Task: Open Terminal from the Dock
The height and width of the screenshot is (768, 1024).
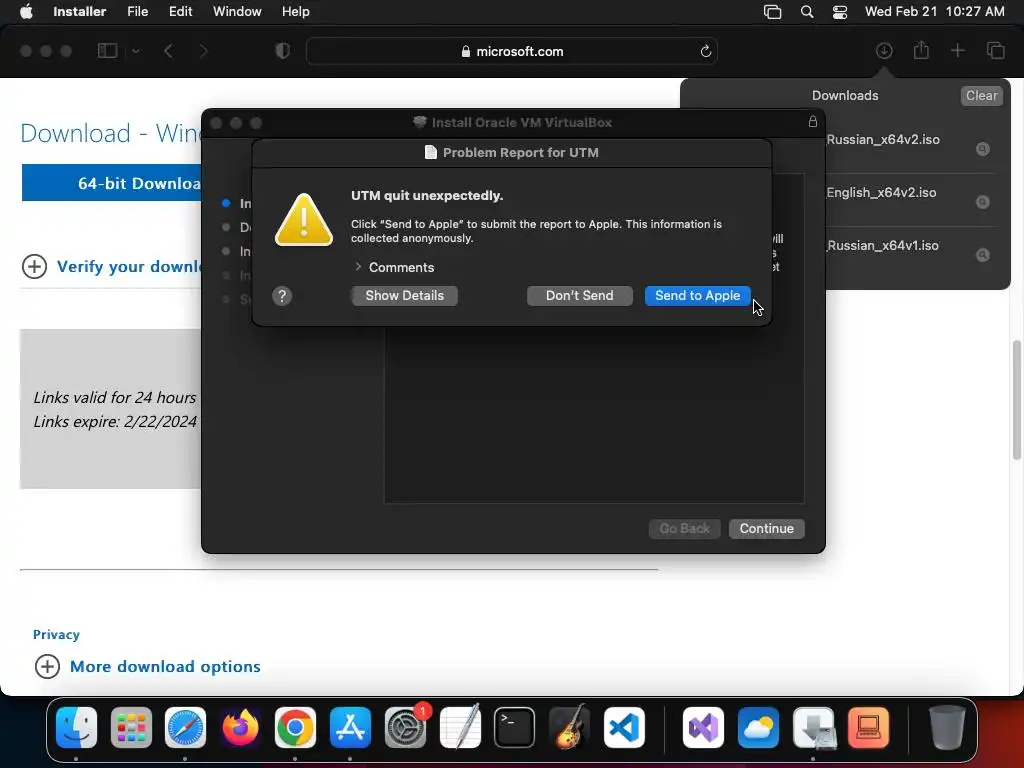Action: point(515,727)
